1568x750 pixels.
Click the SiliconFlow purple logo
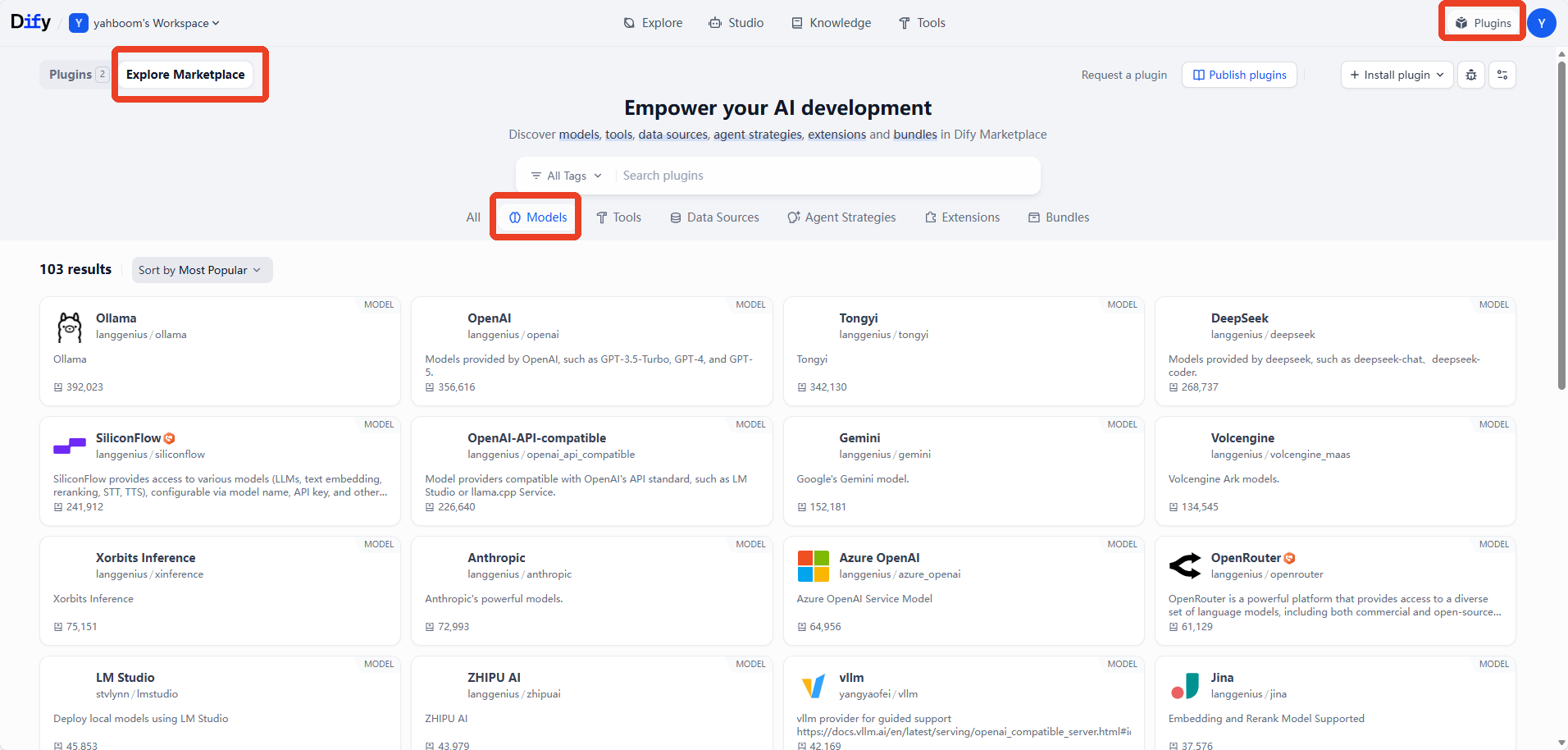coord(70,446)
